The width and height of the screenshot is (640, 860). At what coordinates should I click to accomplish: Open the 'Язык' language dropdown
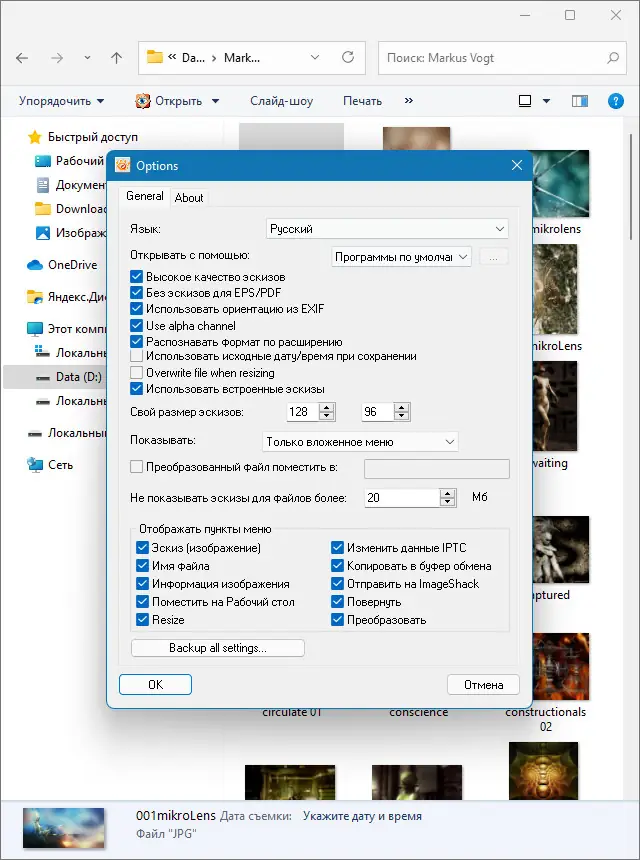click(x=387, y=229)
